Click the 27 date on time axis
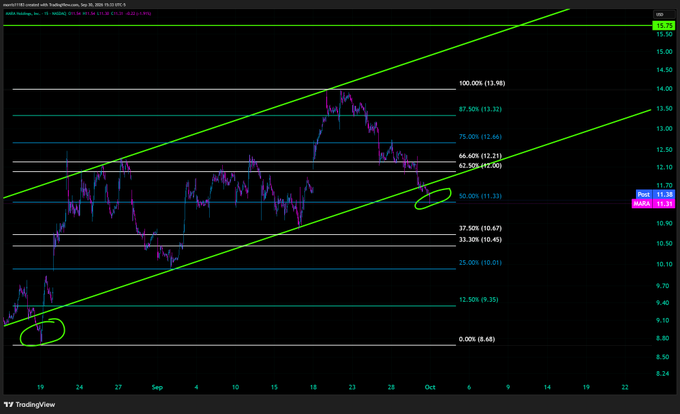This screenshot has height=414, width=680. click(118, 388)
